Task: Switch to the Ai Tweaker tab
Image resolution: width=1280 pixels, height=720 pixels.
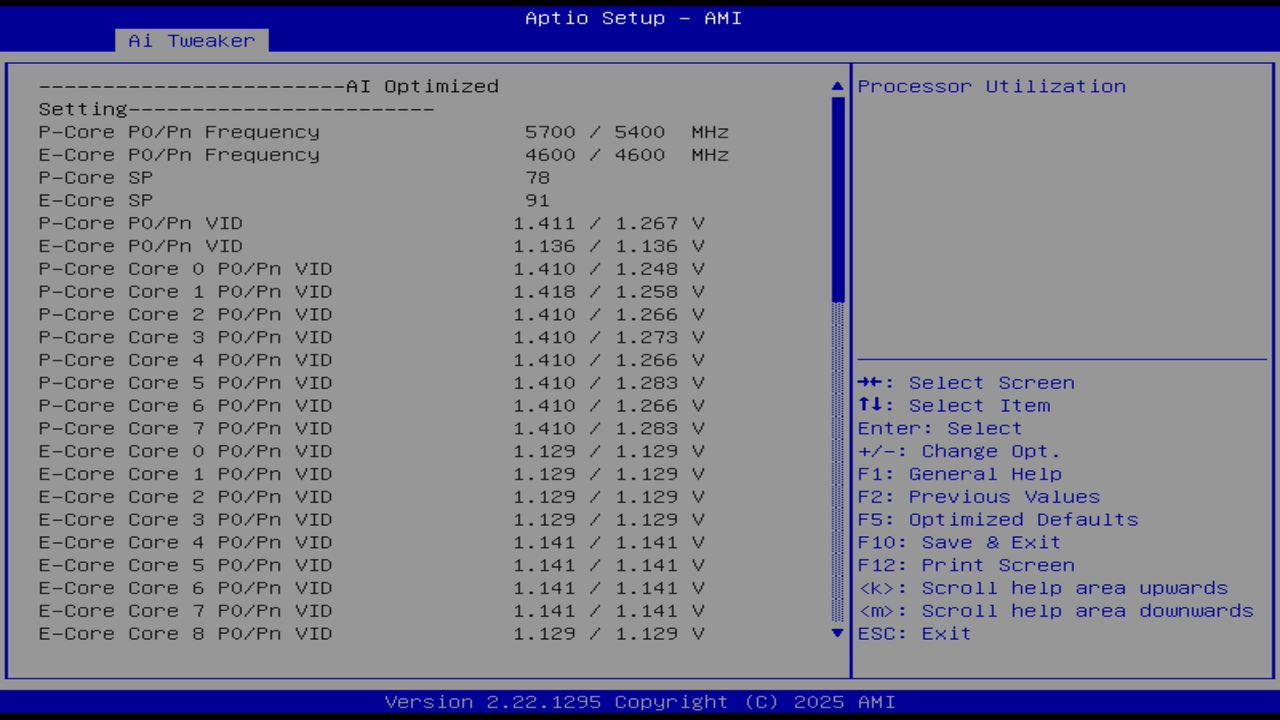Action: (190, 41)
